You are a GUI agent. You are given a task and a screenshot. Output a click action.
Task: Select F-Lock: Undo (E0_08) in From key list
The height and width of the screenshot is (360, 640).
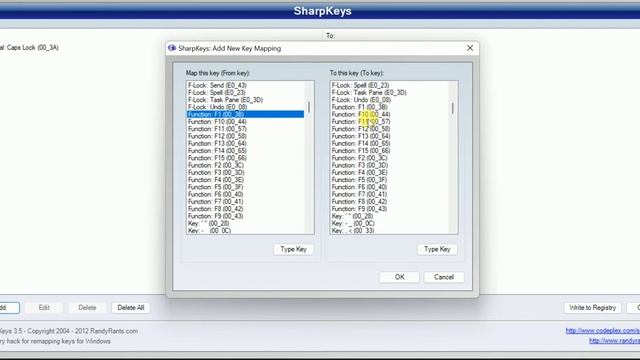(245, 107)
